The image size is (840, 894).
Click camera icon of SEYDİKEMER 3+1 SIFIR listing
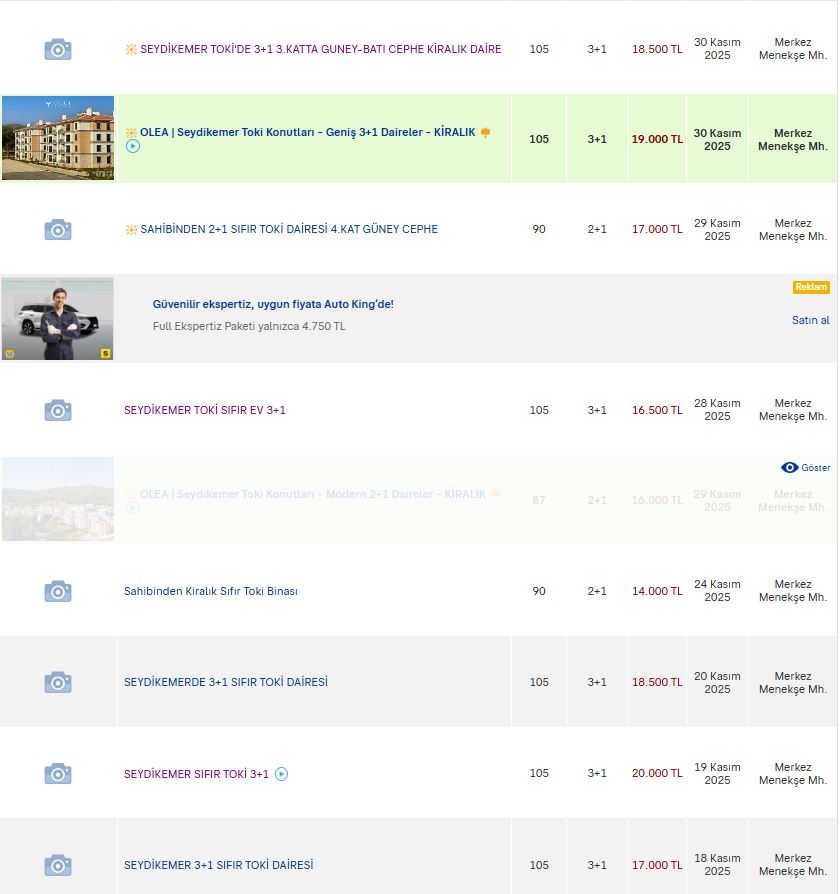pos(58,865)
